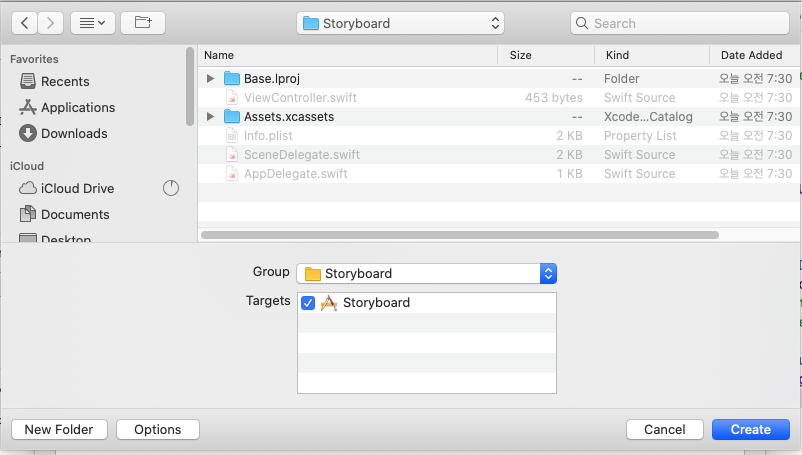Click the iCloud Drive storage status icon

[x=170, y=188]
